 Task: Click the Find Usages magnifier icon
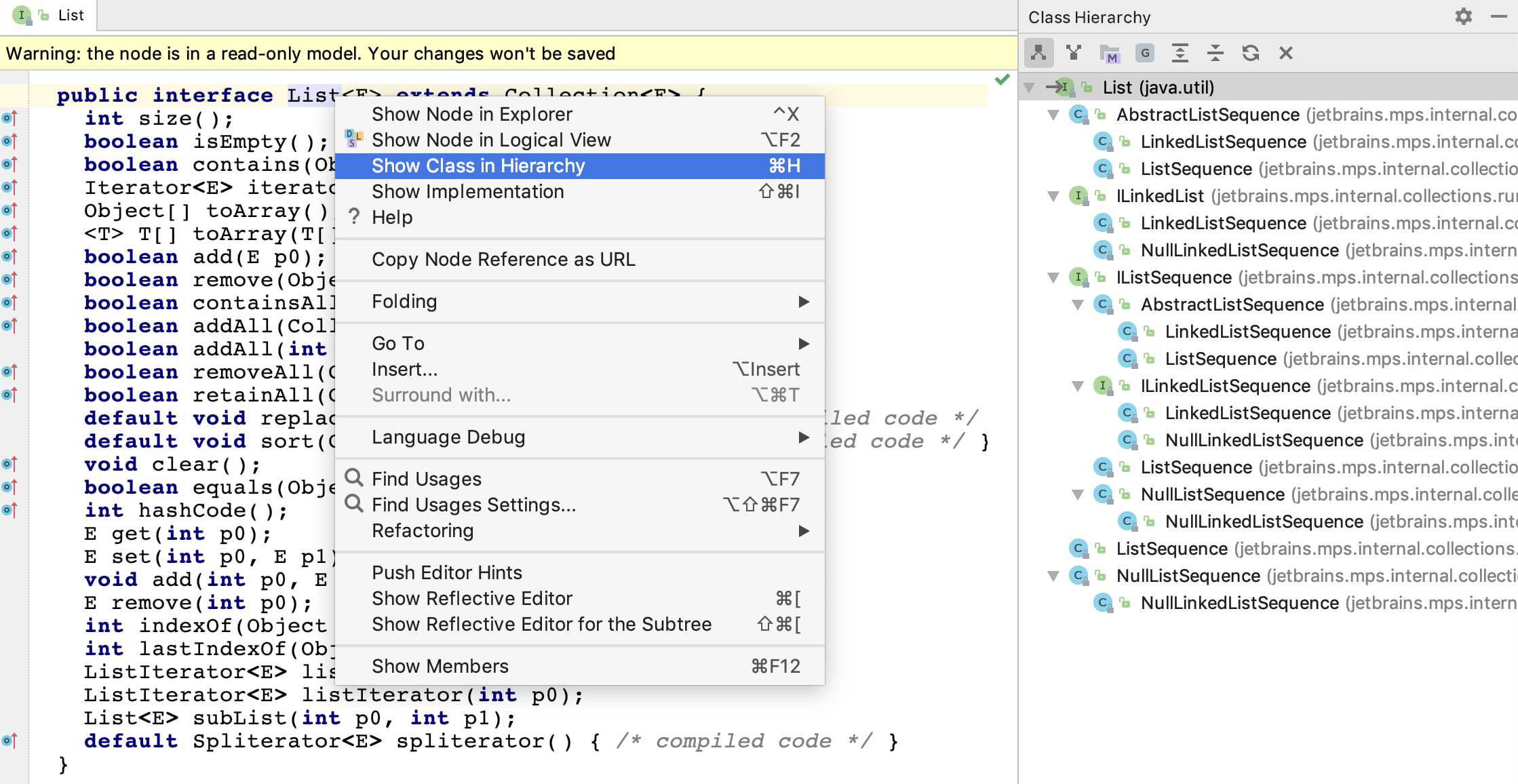[353, 478]
